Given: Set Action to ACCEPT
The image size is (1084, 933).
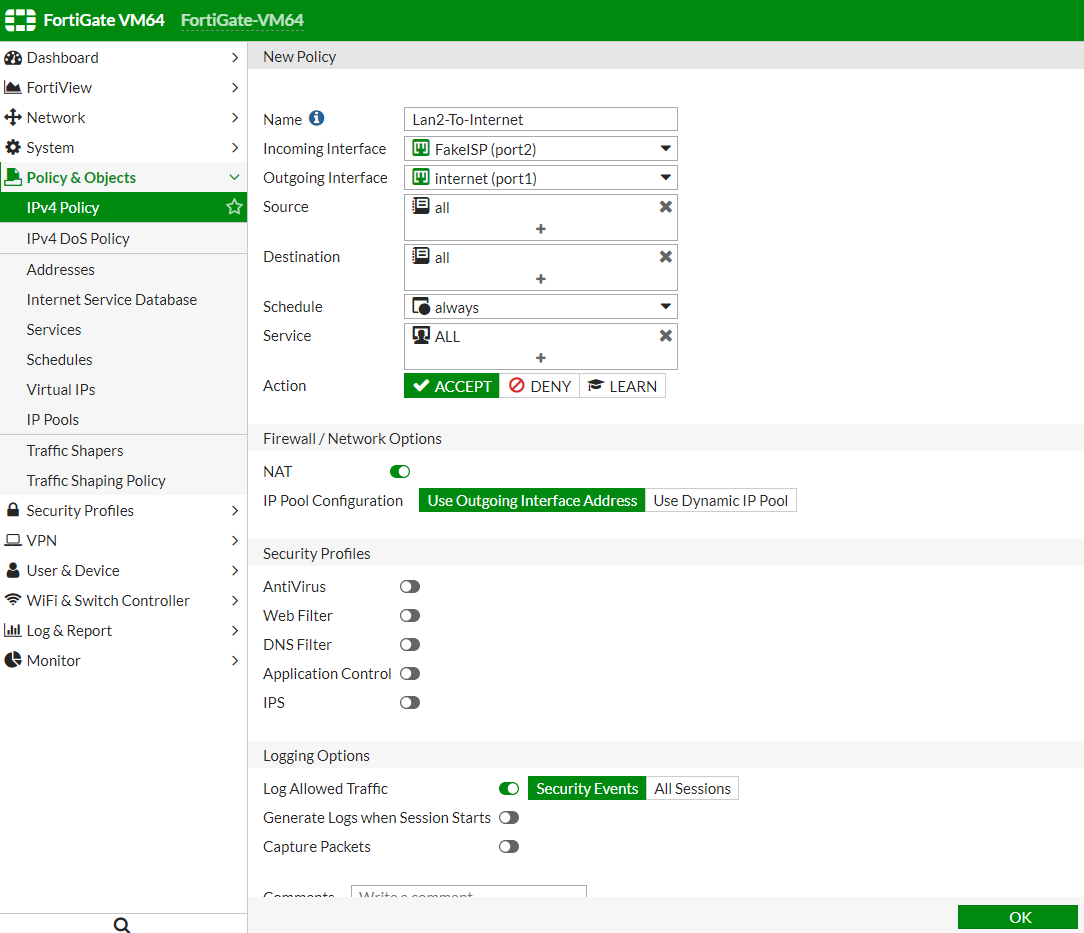Looking at the screenshot, I should click(451, 386).
